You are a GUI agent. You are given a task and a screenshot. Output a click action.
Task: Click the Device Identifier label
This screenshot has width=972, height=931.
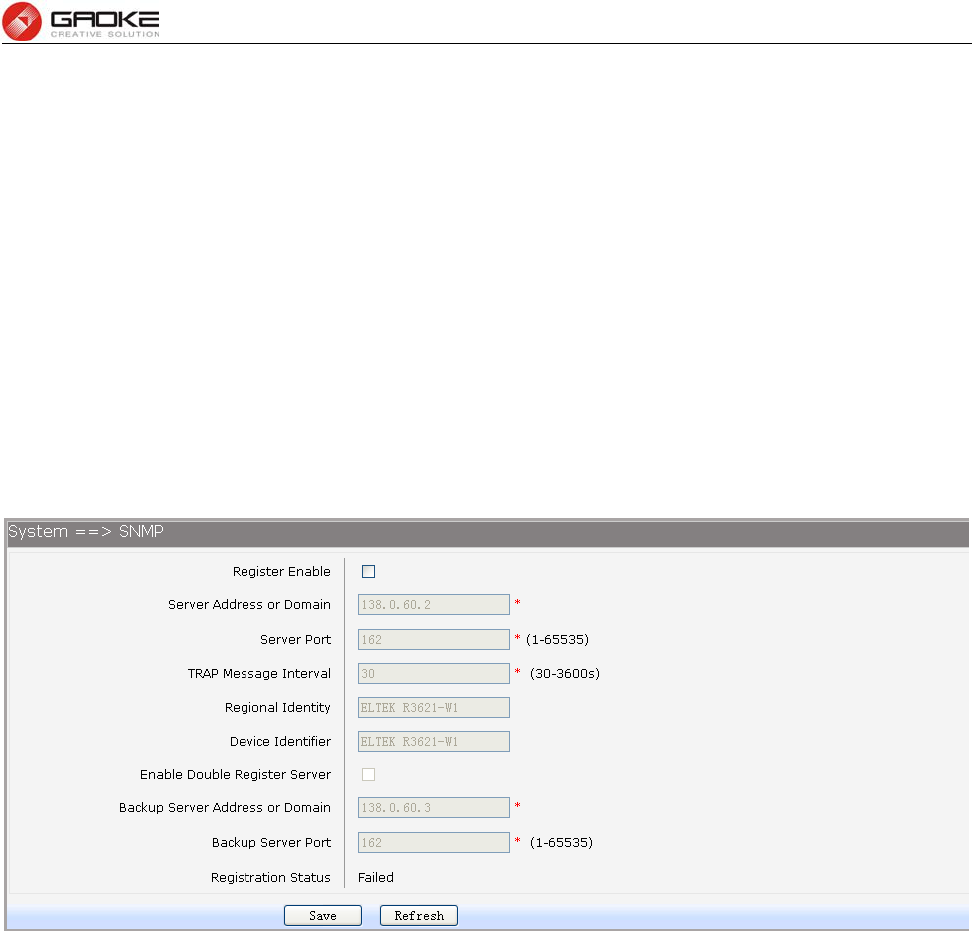point(280,741)
